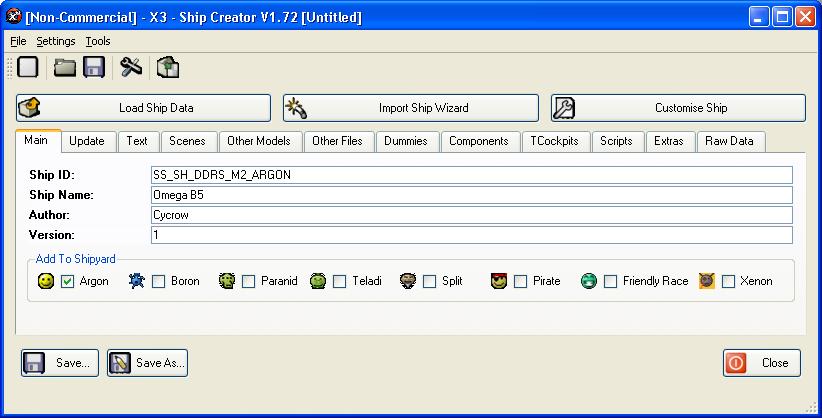Switch to the Update tab
Image resolution: width=822 pixels, height=418 pixels.
click(87, 141)
